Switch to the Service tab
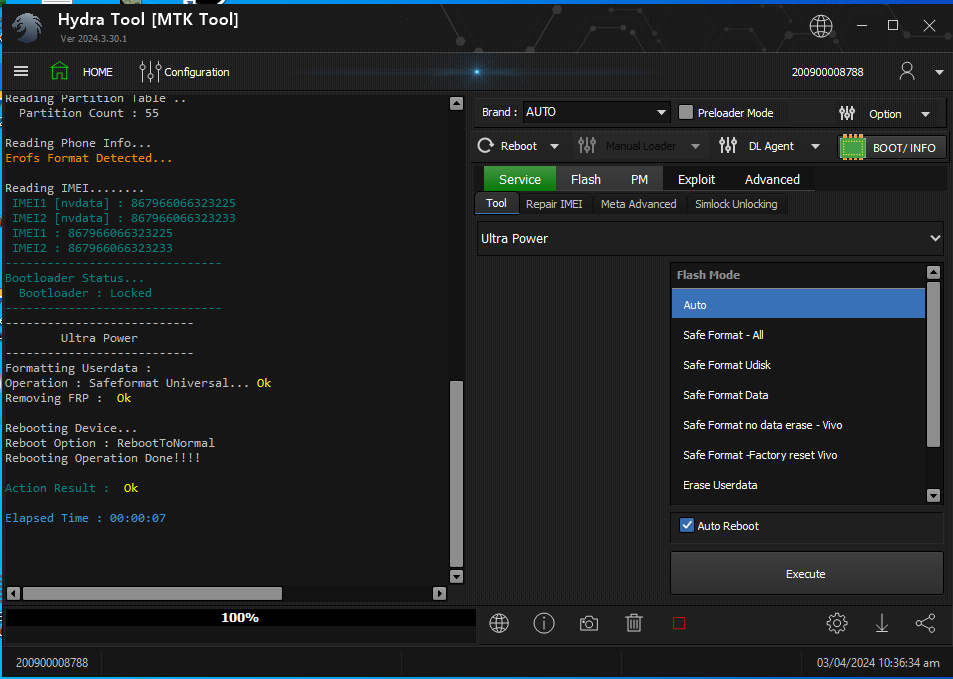Image resolution: width=953 pixels, height=679 pixels. click(x=520, y=179)
